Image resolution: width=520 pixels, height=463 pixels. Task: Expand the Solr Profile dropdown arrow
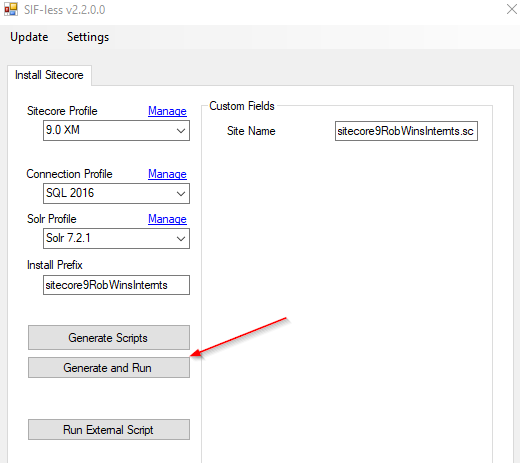[x=181, y=239]
